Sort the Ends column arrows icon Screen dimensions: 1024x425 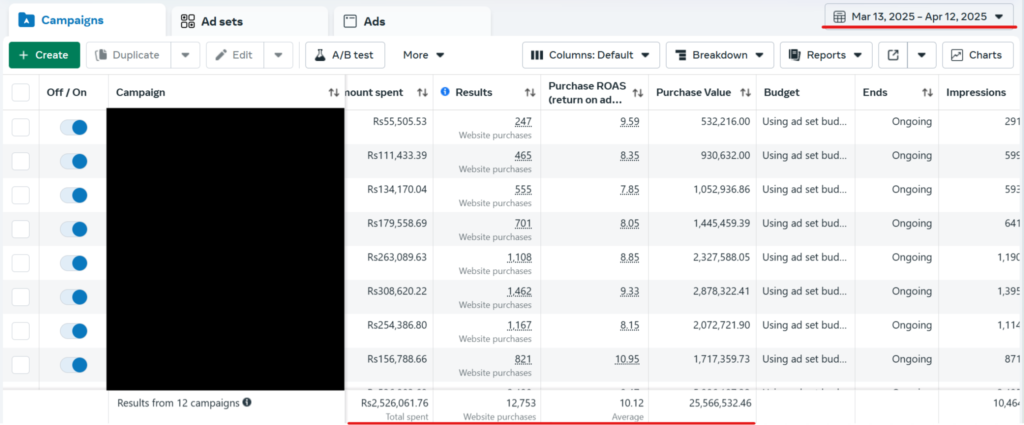coord(927,93)
